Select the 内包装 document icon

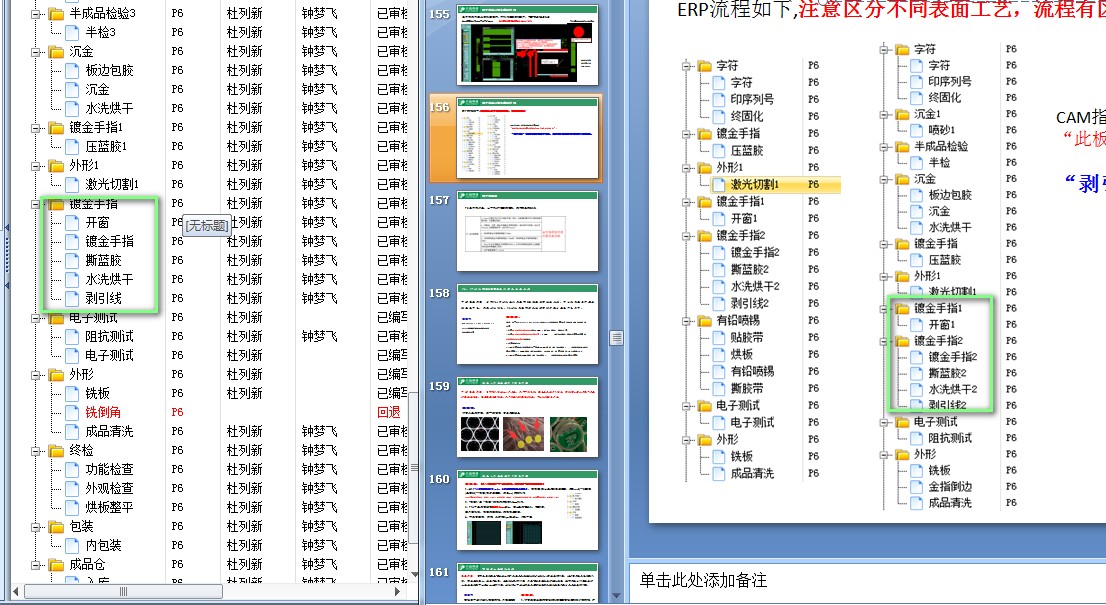[x=72, y=546]
